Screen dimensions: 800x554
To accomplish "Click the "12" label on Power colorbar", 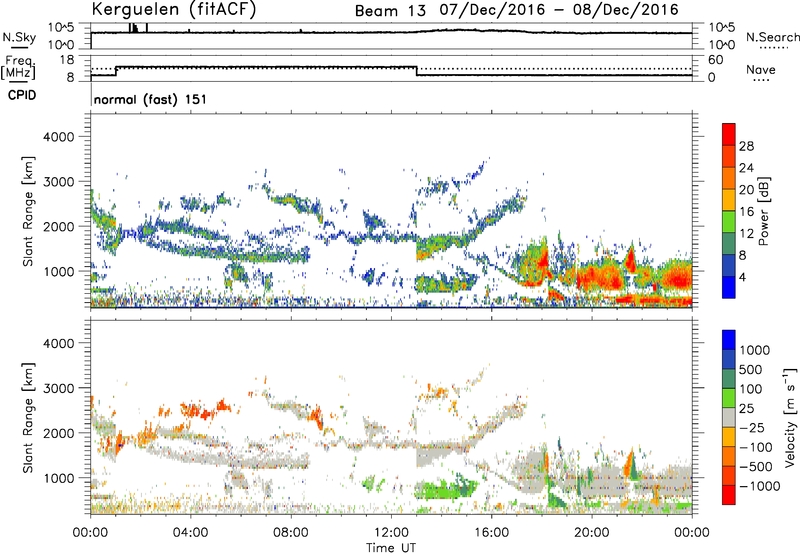I will (746, 234).
